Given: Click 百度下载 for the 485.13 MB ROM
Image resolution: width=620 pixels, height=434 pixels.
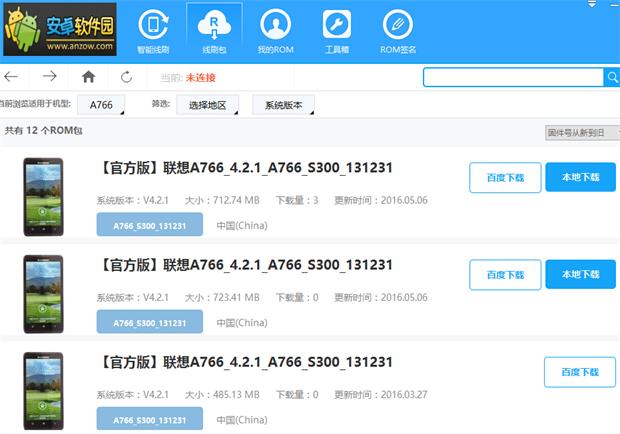Looking at the screenshot, I should point(580,372).
